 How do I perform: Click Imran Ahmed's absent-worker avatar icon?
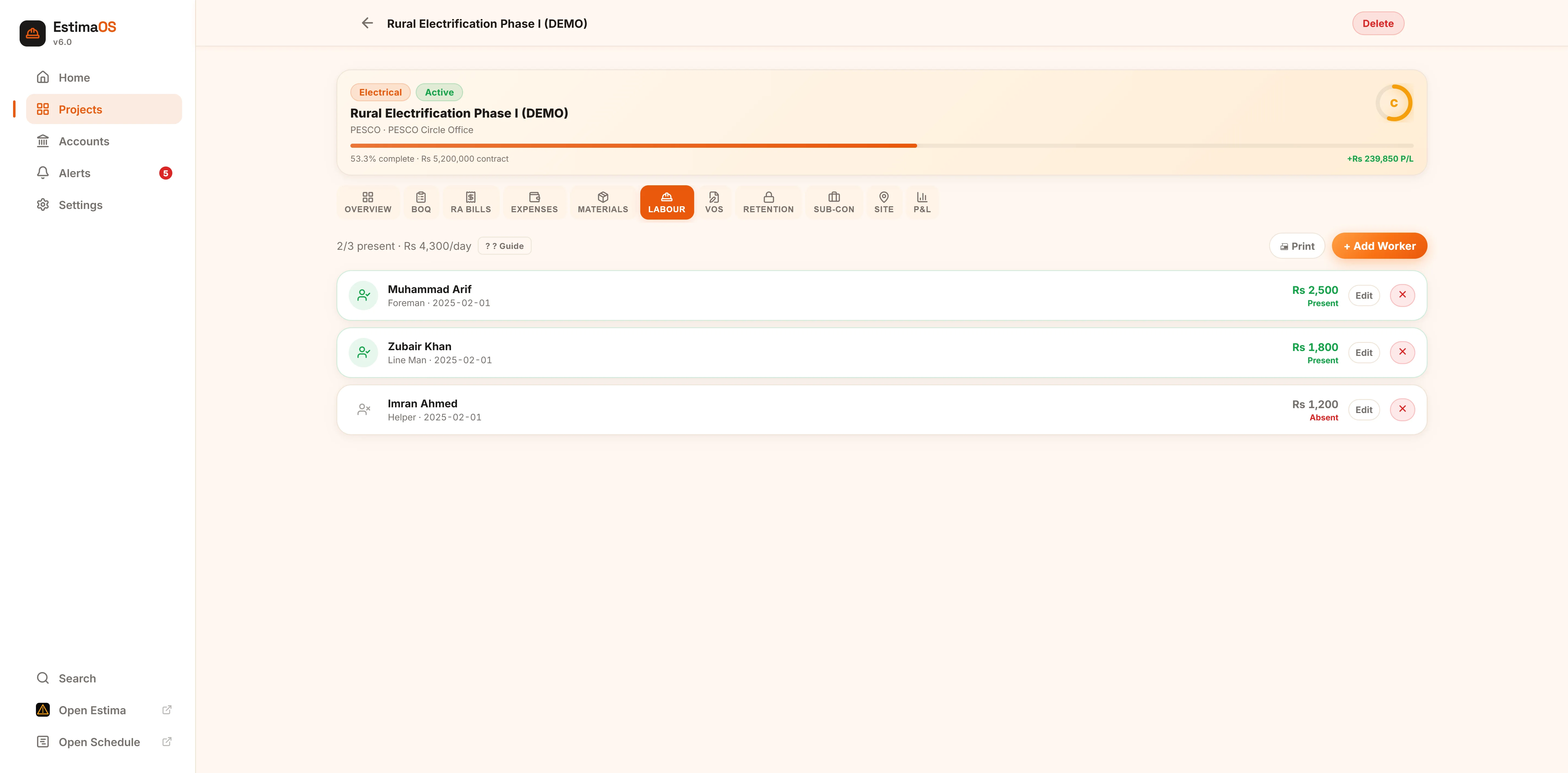363,410
